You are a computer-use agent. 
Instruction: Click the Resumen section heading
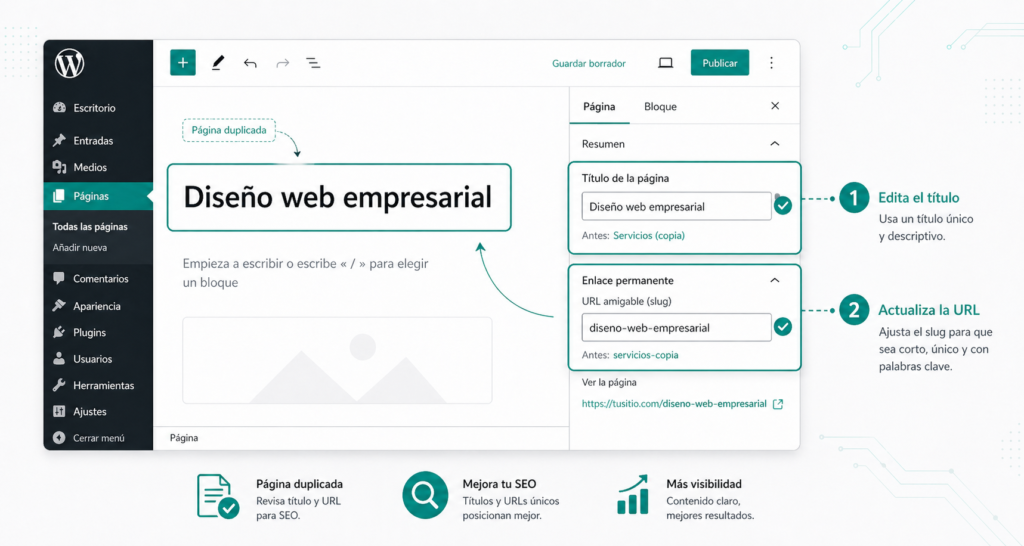tap(603, 144)
